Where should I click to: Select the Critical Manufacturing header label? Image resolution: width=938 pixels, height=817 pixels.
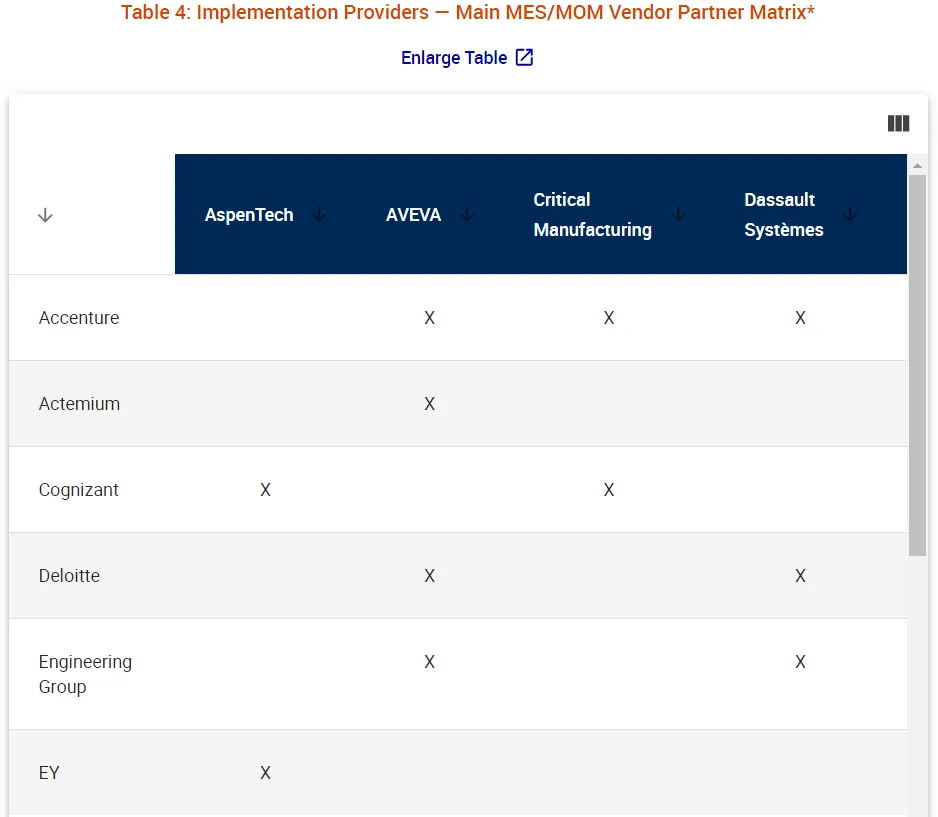592,215
